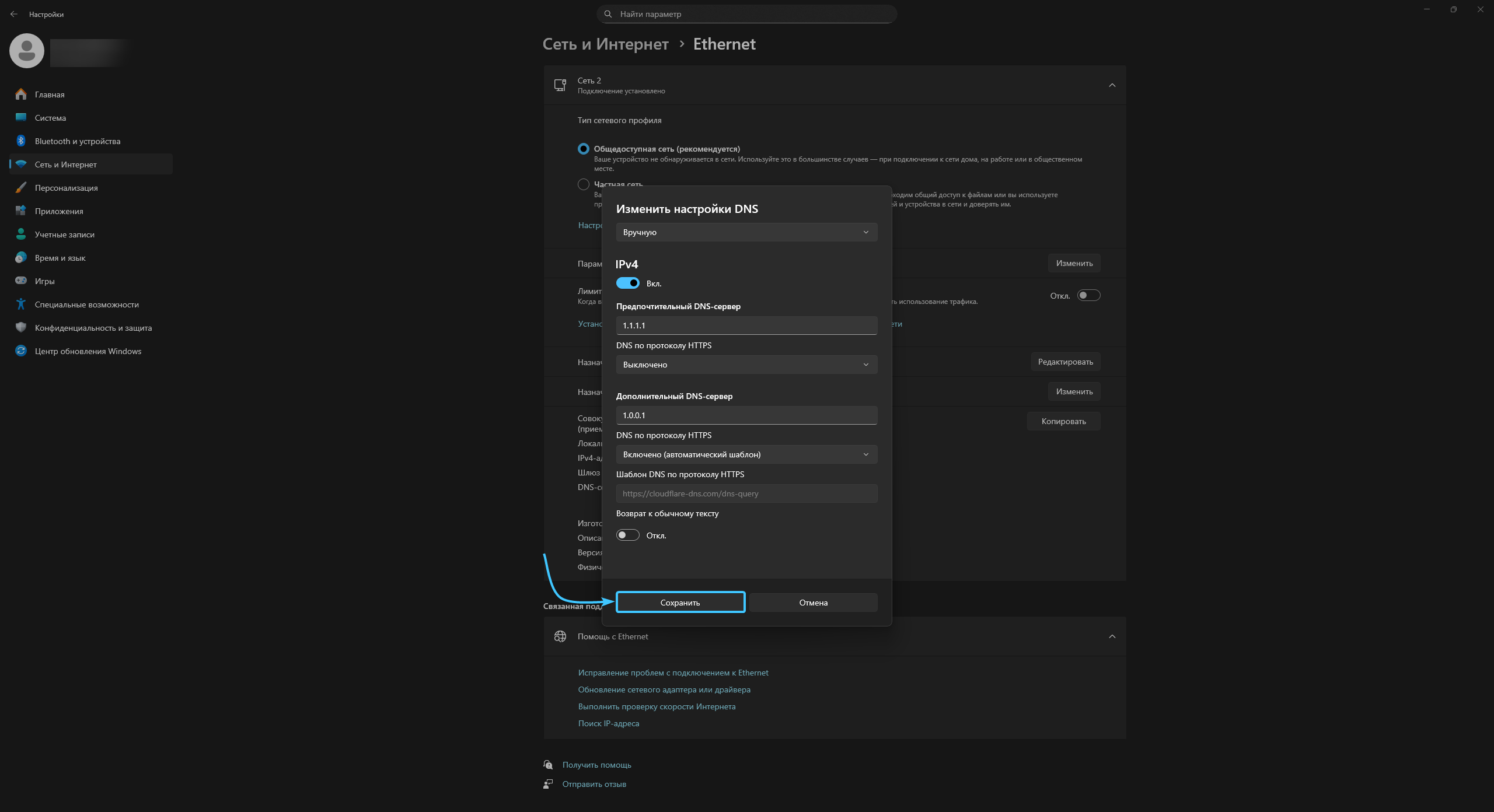This screenshot has width=1494, height=812.
Task: Open the Вручную DNS mode dropdown
Action: (x=746, y=232)
